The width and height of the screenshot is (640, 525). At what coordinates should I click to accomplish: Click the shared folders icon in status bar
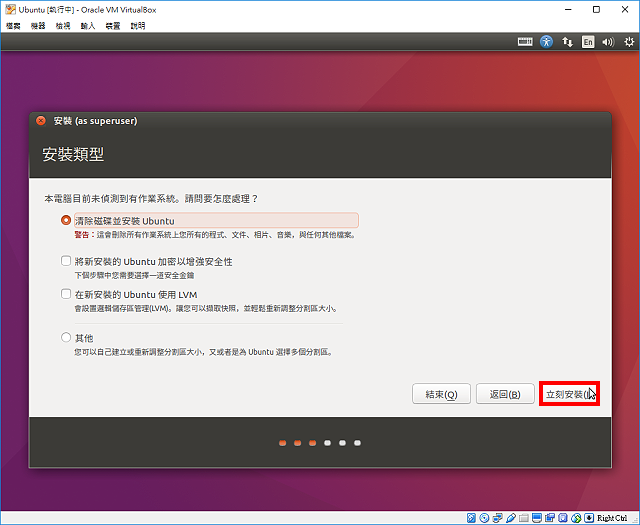click(524, 518)
